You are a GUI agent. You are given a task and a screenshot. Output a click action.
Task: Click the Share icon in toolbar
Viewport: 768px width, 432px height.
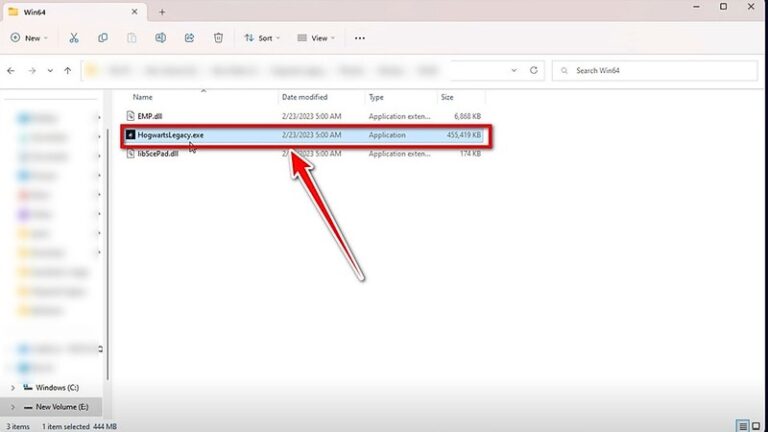pos(189,38)
